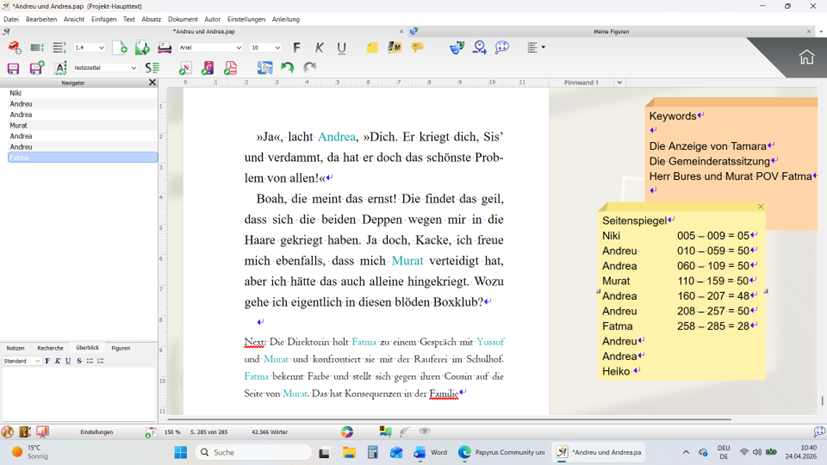
Task: Click the home icon in top-right corner
Action: click(x=806, y=57)
